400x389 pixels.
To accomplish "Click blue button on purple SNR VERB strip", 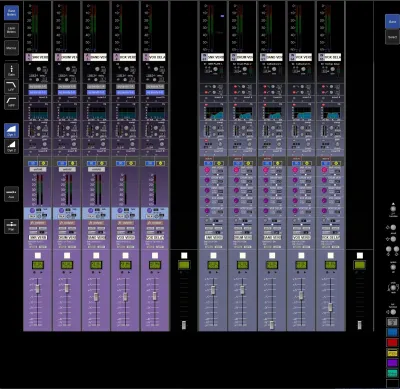I will [x=33, y=163].
